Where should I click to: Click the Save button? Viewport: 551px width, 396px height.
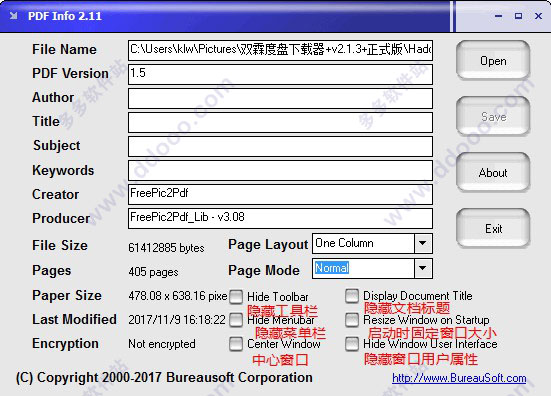click(493, 117)
